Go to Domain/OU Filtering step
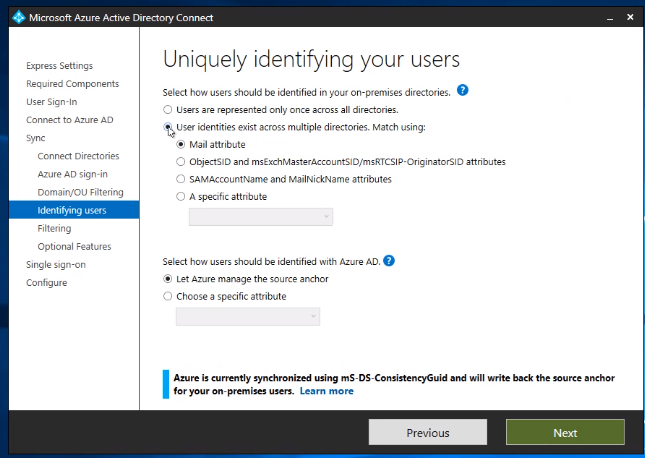The height and width of the screenshot is (458, 645). (x=80, y=193)
